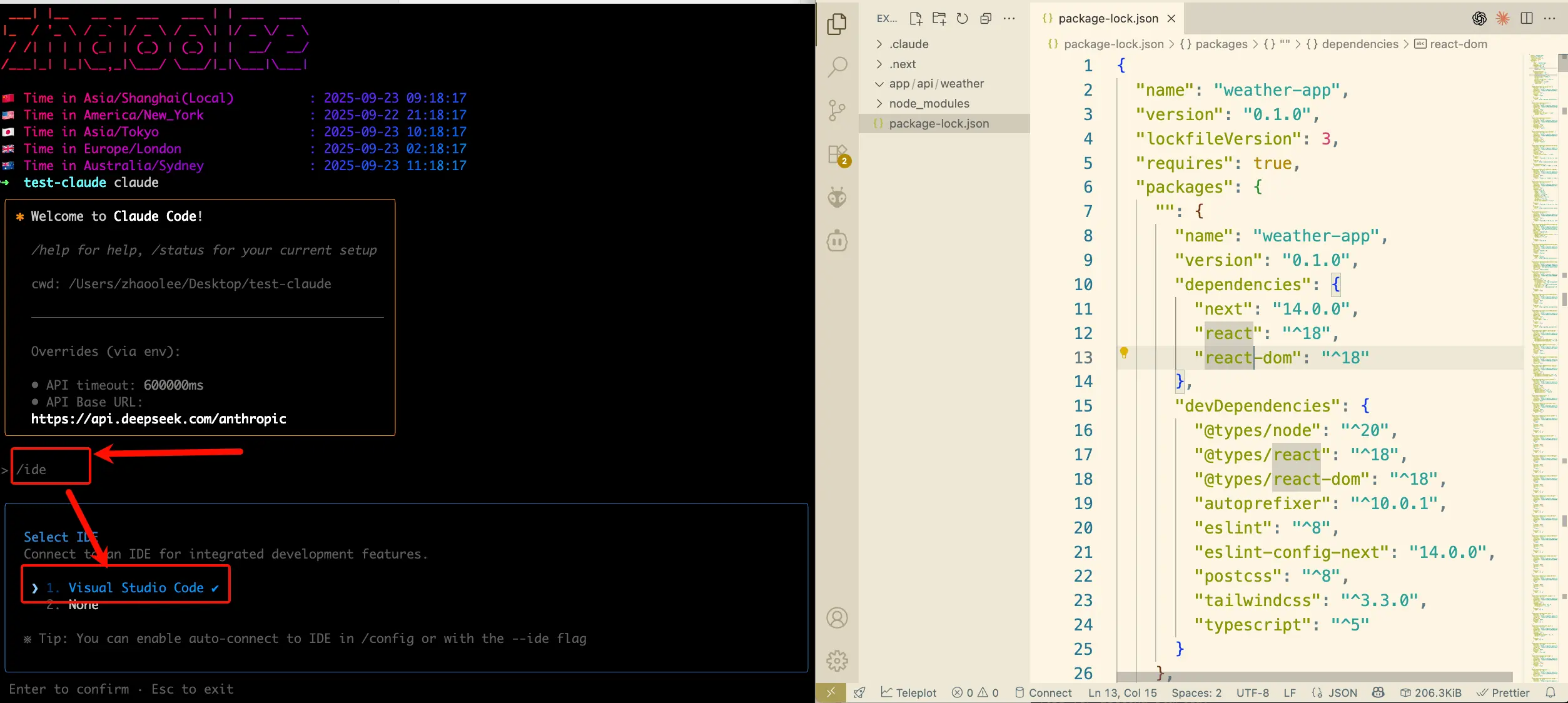Click the lightbulb code action on line 13
The width and height of the screenshot is (1568, 703).
point(1124,353)
